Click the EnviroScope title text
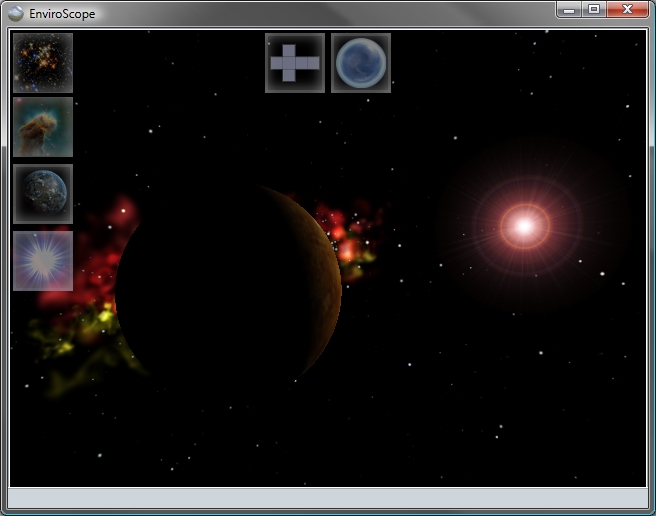 tap(62, 14)
